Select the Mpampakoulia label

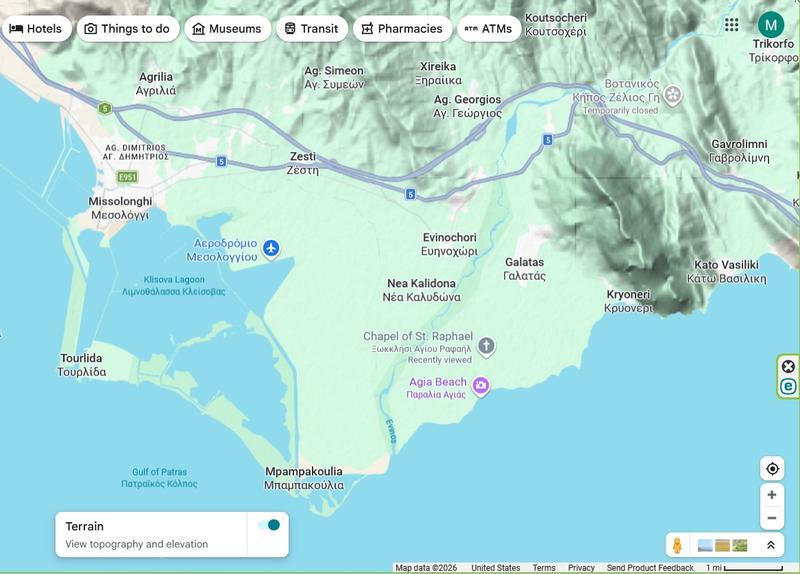304,478
